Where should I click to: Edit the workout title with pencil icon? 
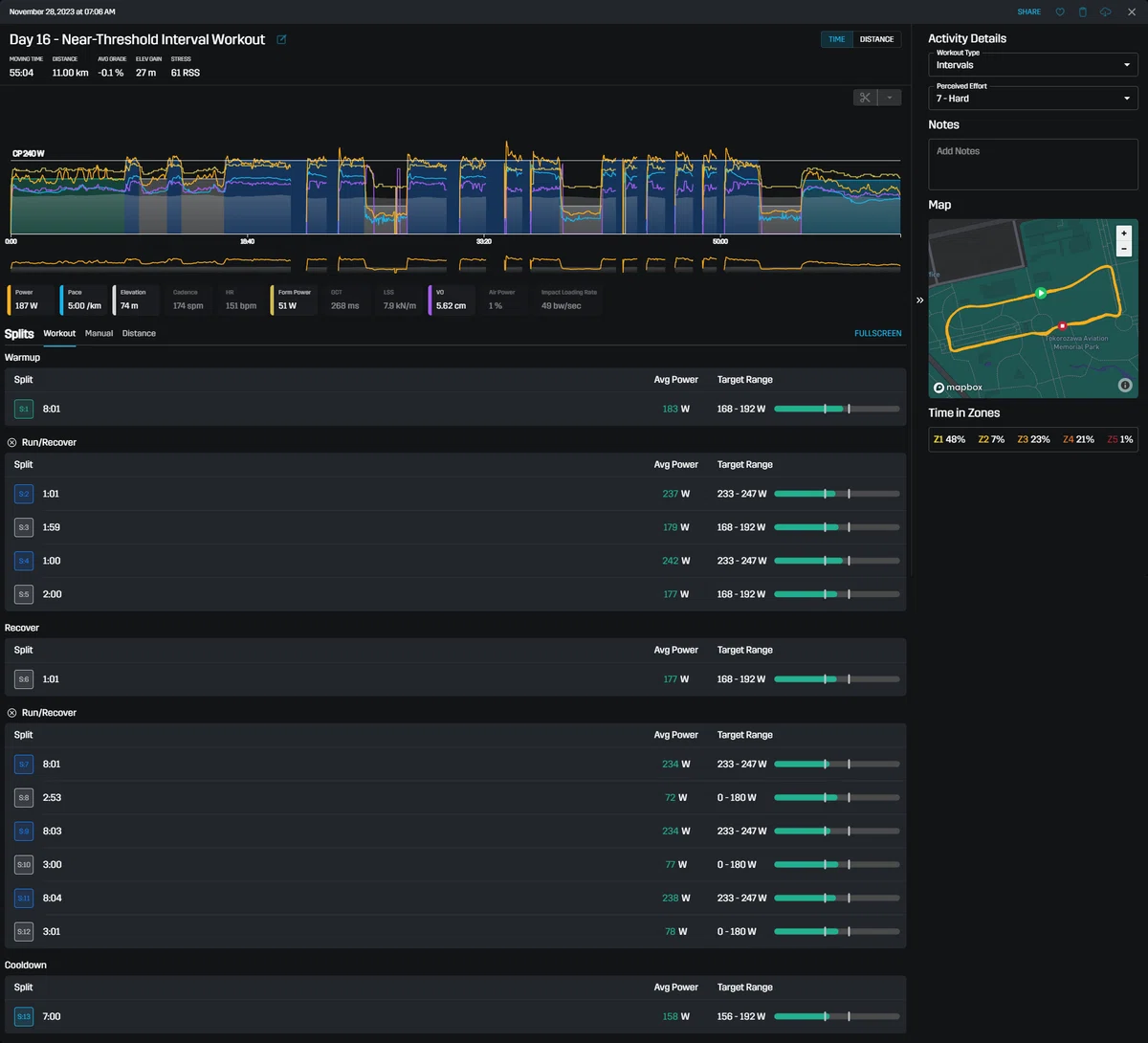281,39
